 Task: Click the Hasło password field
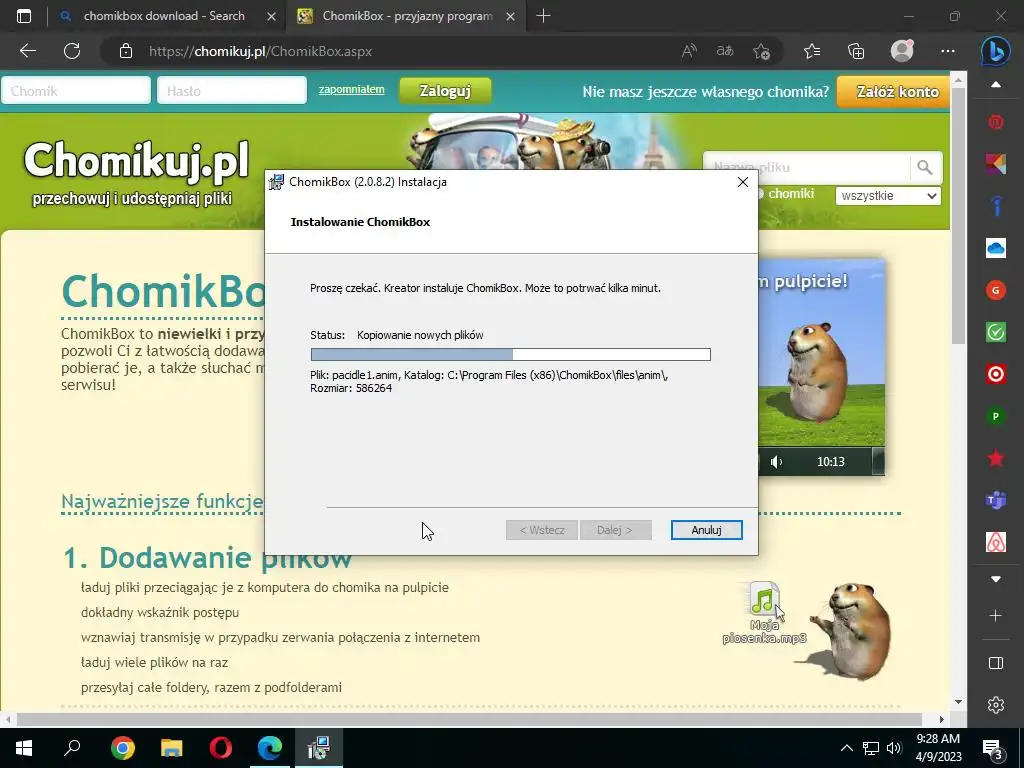[x=232, y=91]
